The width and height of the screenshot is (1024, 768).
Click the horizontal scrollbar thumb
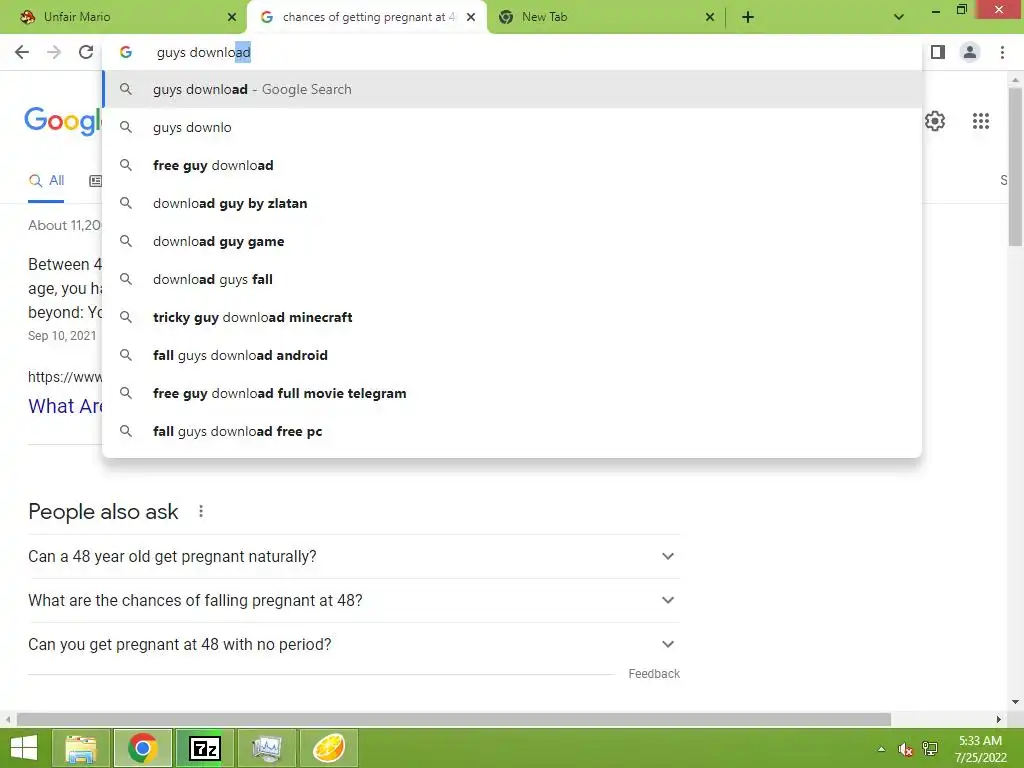454,719
